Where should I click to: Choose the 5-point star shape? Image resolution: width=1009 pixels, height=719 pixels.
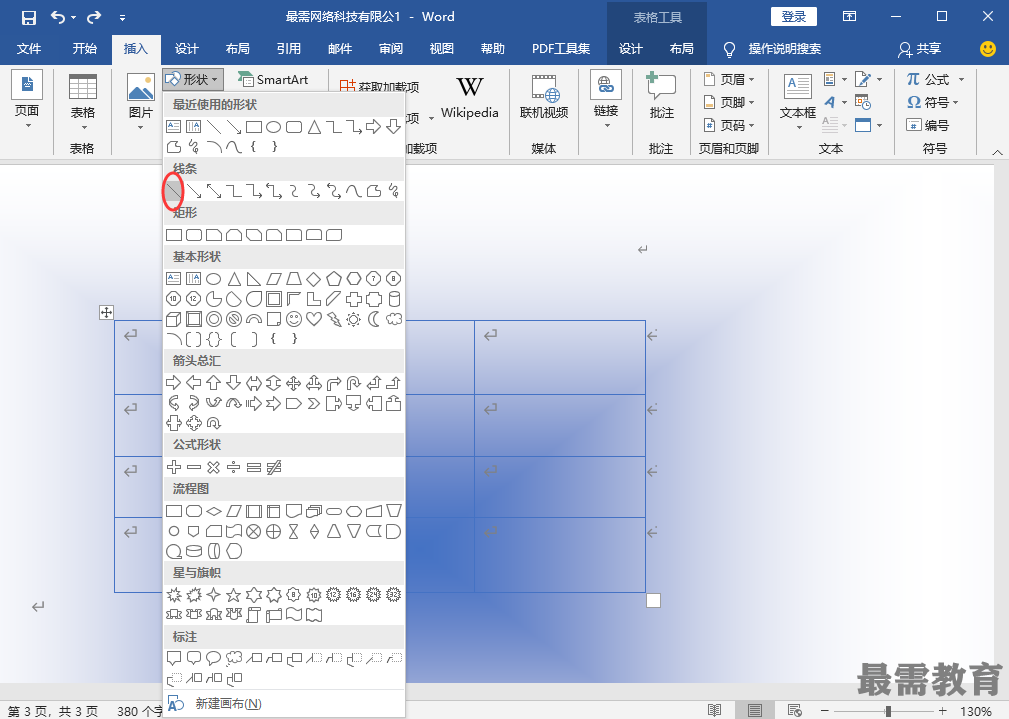tap(234, 595)
